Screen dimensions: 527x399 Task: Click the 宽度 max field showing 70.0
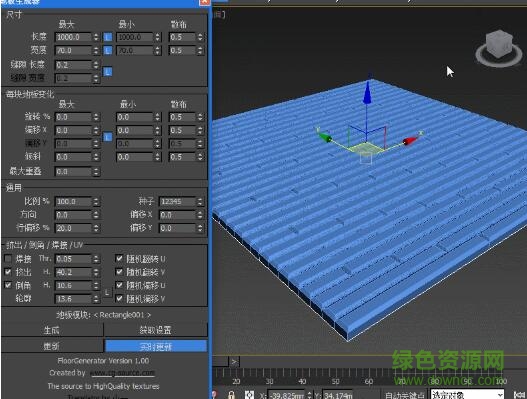pyautogui.click(x=73, y=50)
